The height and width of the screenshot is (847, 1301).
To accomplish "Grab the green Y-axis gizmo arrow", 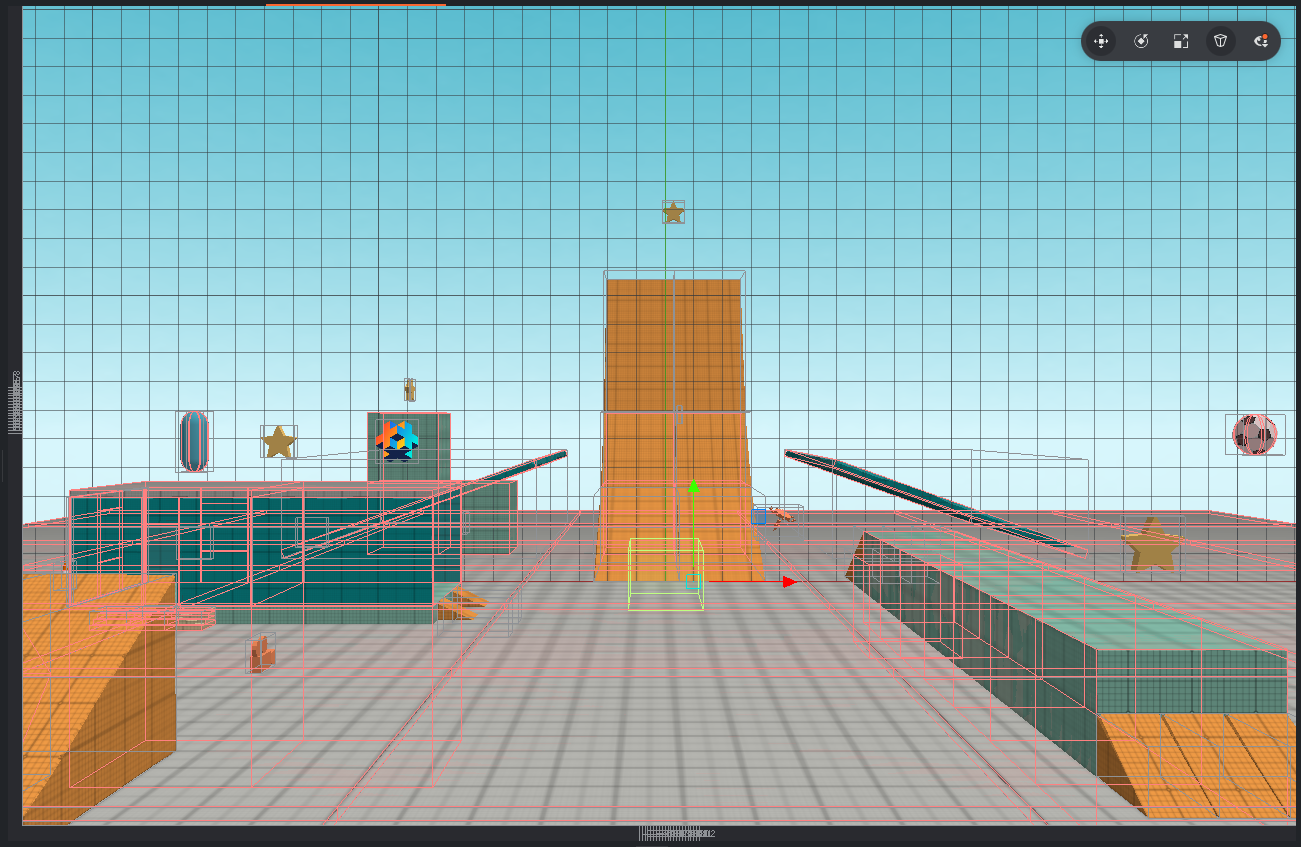I will (x=693, y=486).
